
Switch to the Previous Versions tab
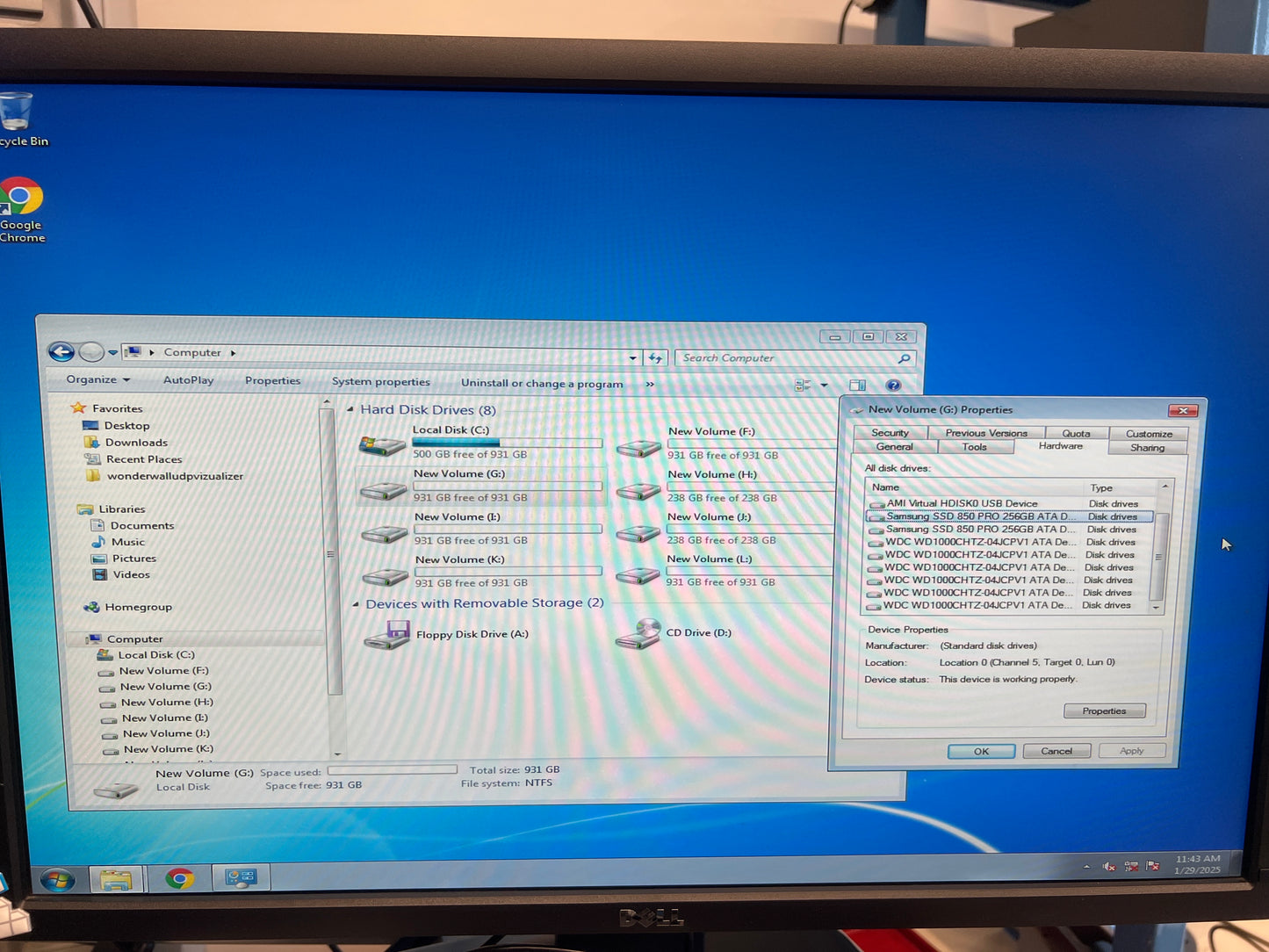985,432
